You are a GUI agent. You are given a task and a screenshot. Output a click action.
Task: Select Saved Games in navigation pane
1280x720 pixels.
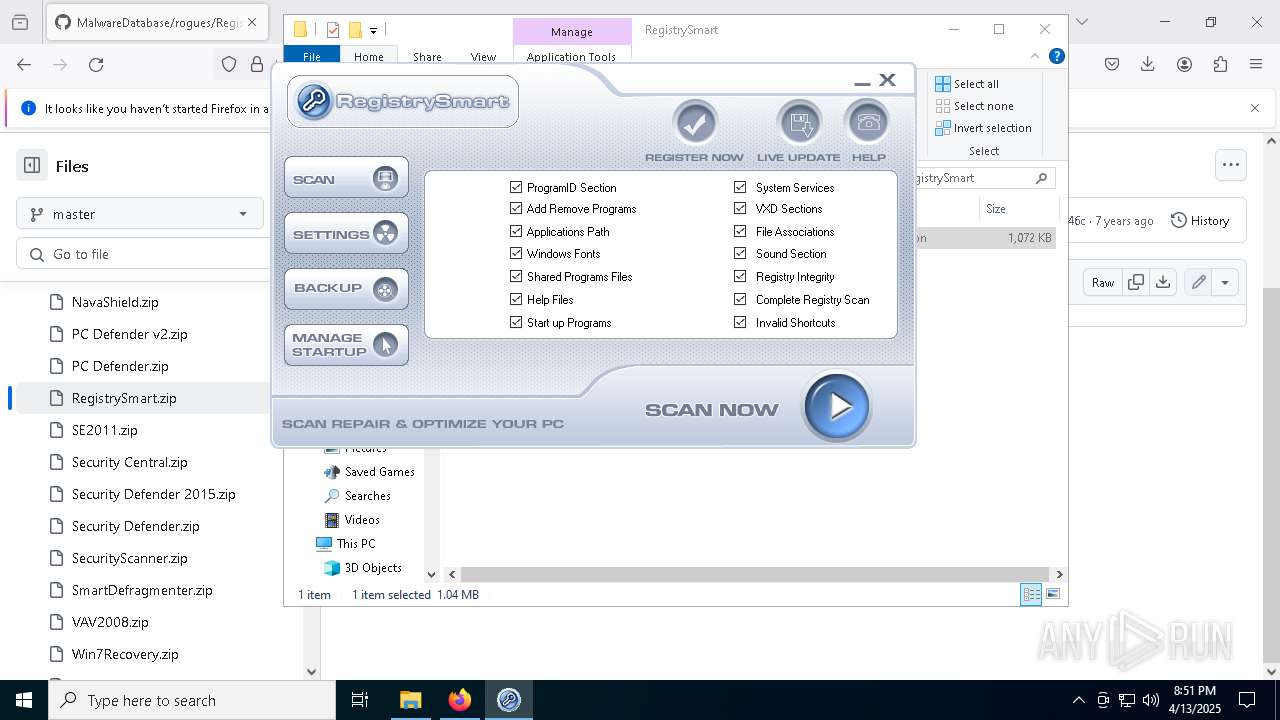pyautogui.click(x=369, y=472)
